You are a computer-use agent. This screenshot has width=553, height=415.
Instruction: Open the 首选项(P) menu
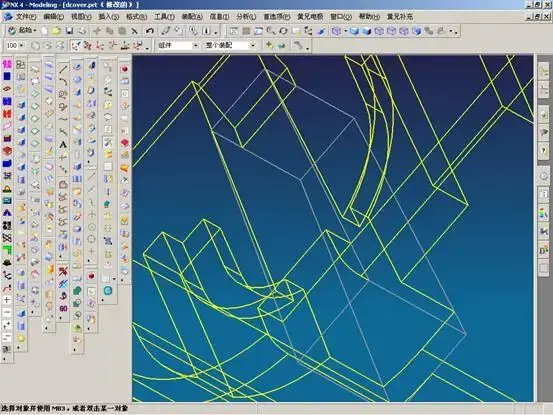(276, 17)
